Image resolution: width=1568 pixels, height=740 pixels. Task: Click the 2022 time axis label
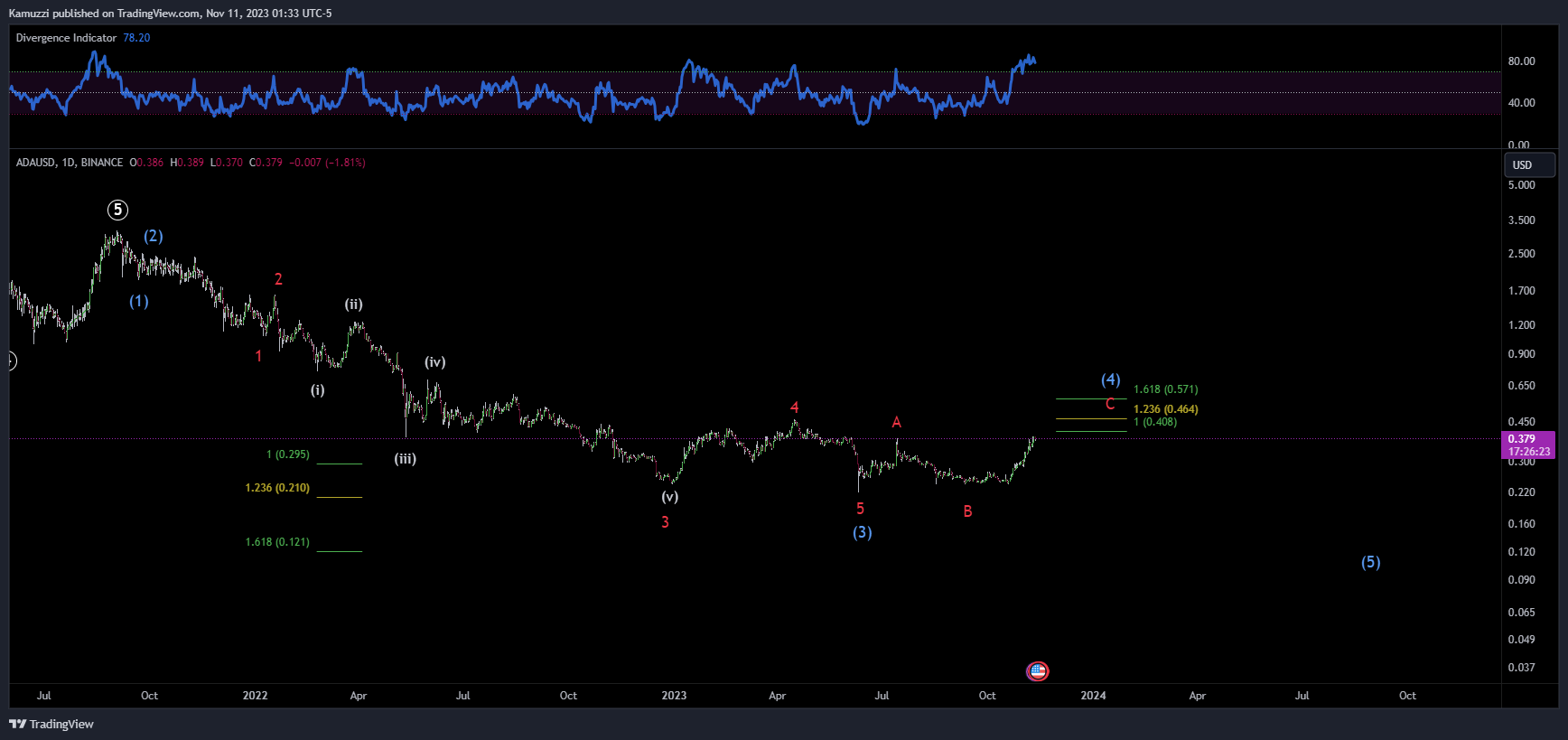[x=256, y=696]
